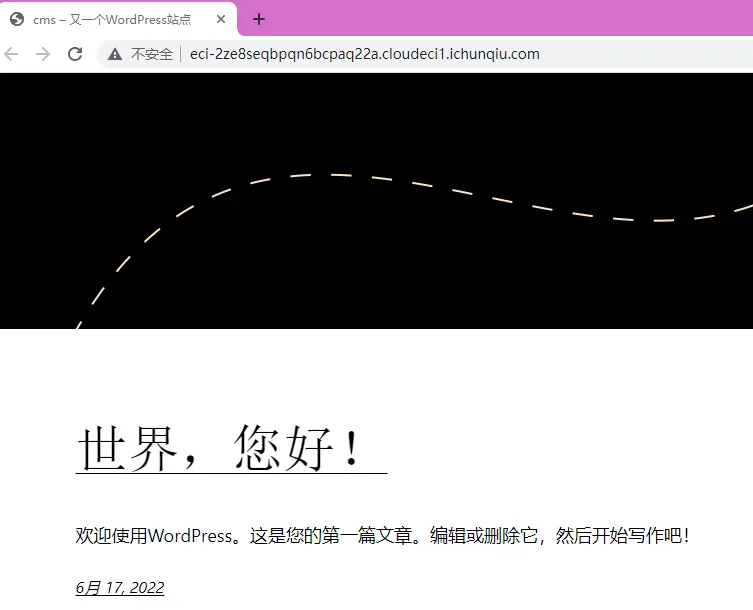Click the 不安全 security label
Viewport: 753px width, 610px height.
click(x=152, y=54)
